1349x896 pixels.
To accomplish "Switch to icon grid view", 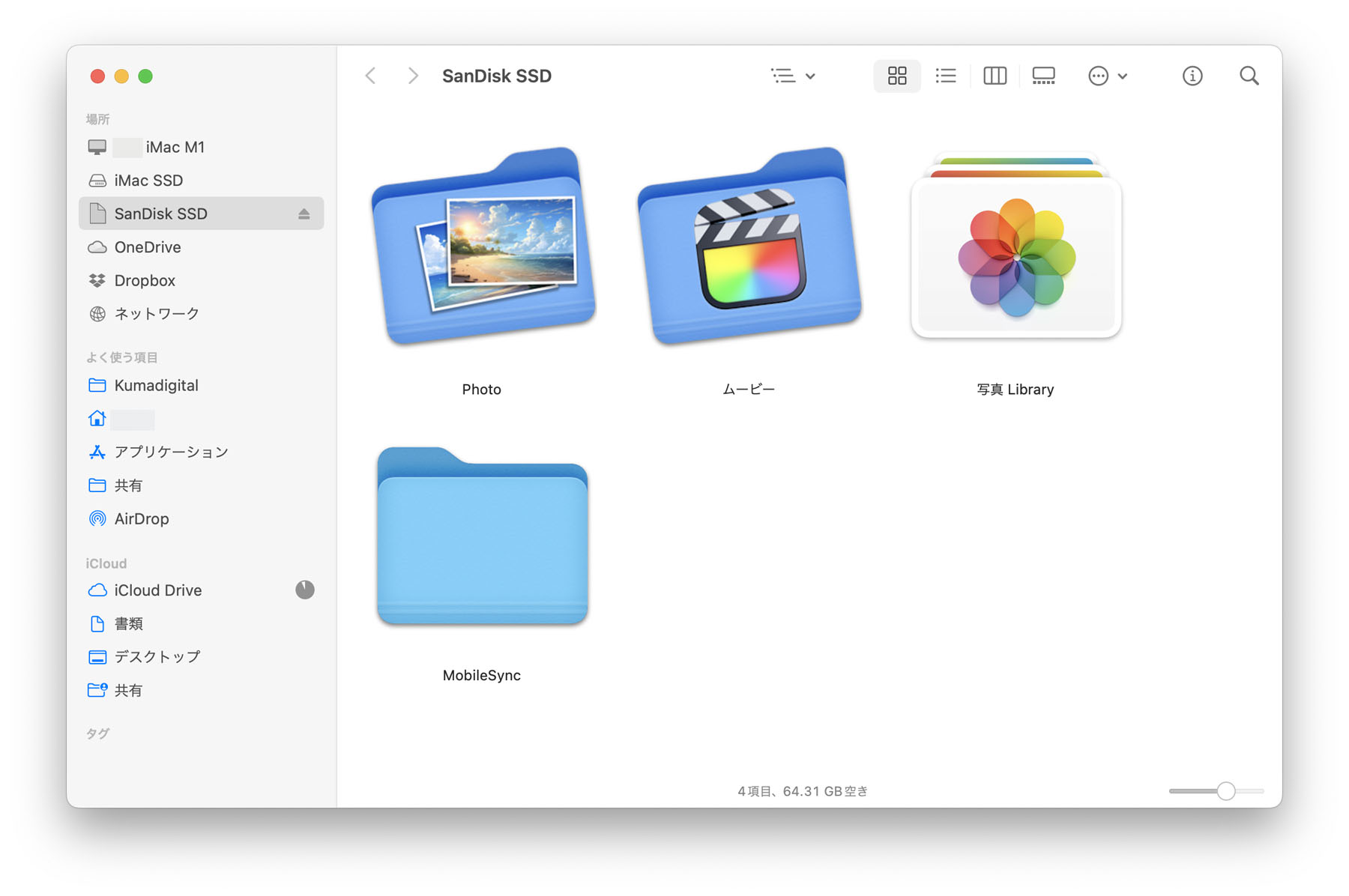I will click(896, 76).
